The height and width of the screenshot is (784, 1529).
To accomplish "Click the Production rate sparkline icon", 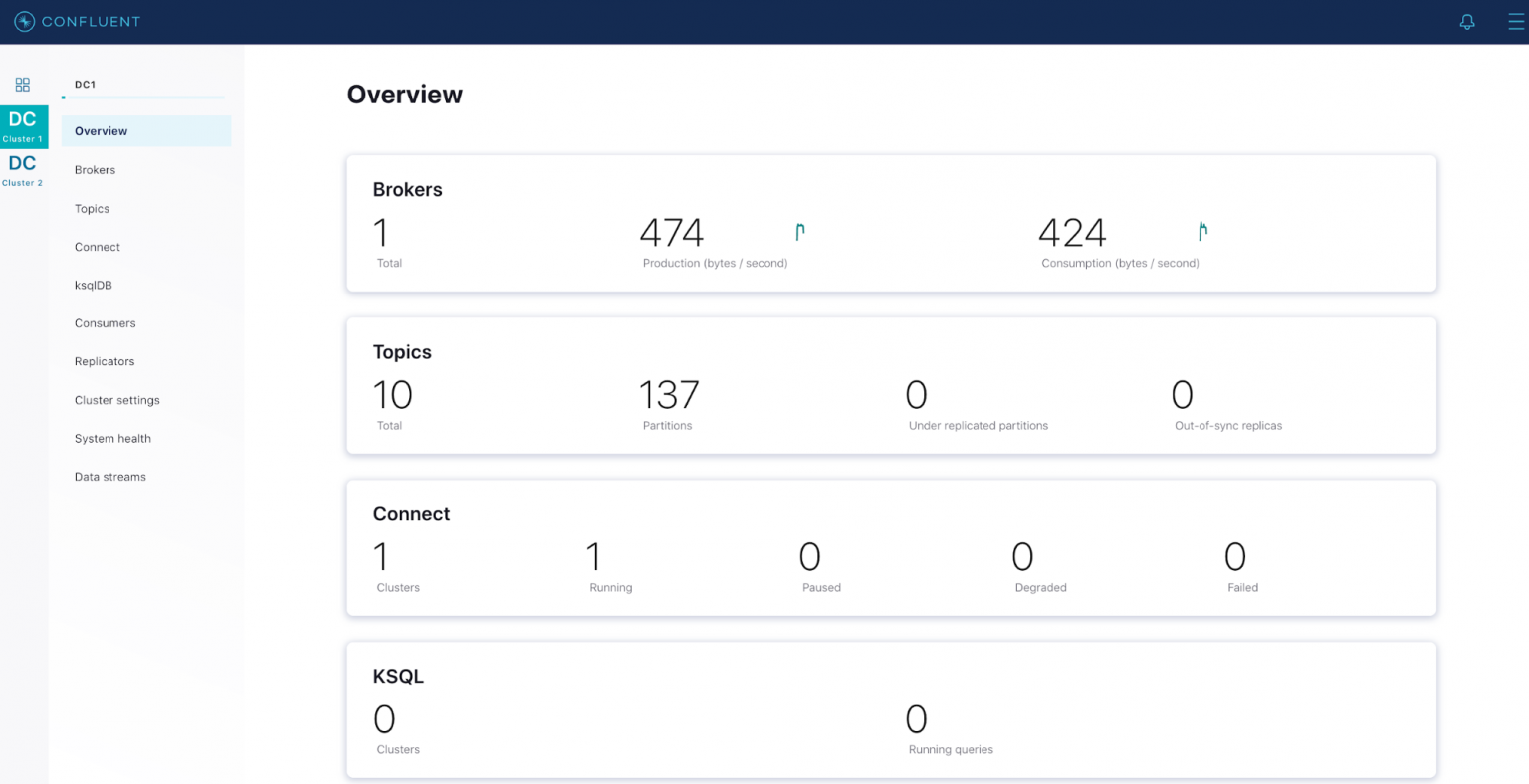I will click(x=799, y=230).
